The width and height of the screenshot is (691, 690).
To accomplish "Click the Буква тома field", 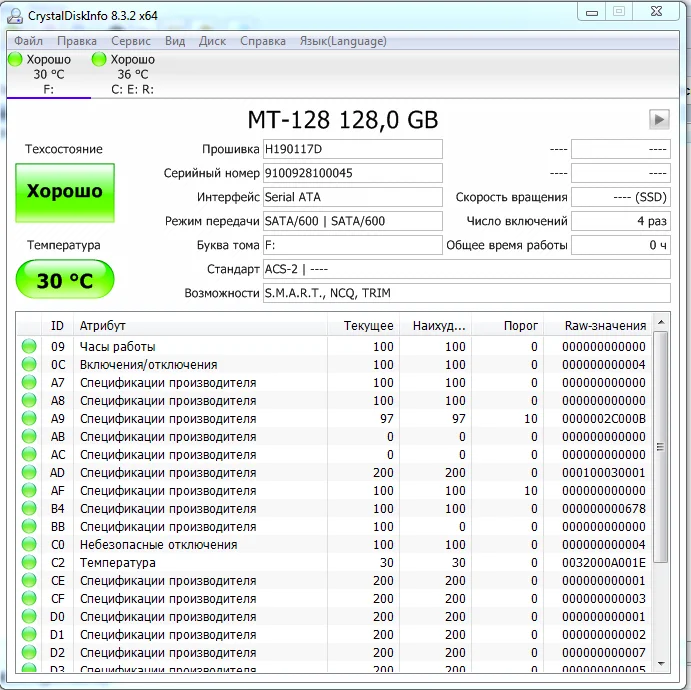I will click(x=353, y=245).
